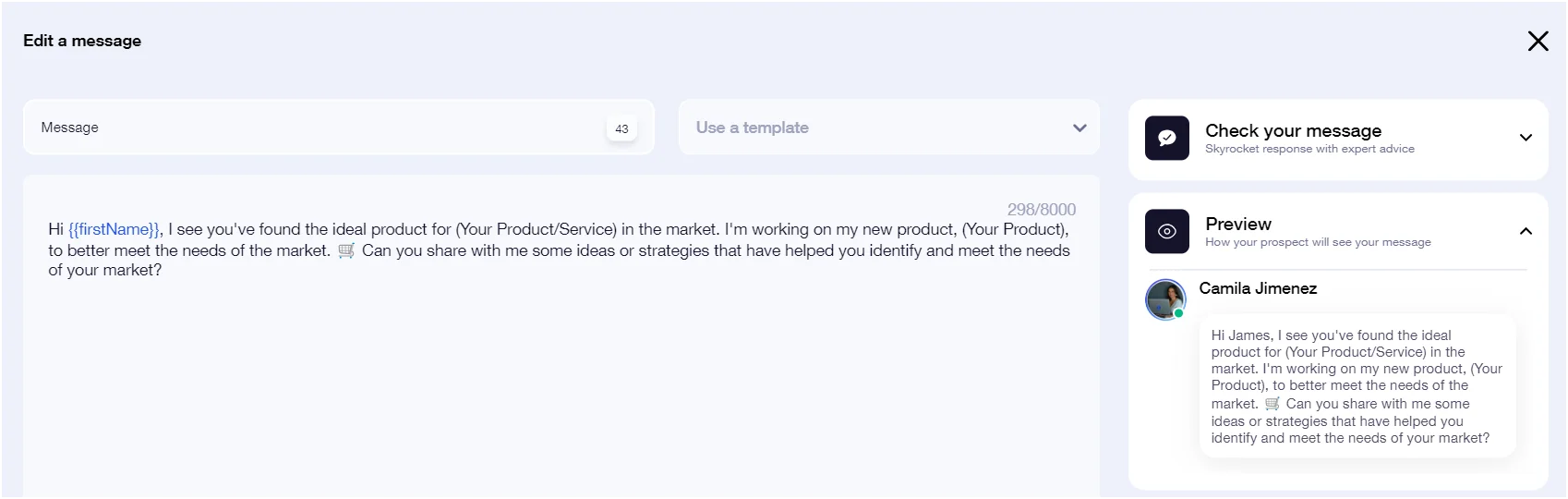The width and height of the screenshot is (1568, 499).
Task: Click the Check your message speech-bubble icon
Action: [x=1167, y=138]
